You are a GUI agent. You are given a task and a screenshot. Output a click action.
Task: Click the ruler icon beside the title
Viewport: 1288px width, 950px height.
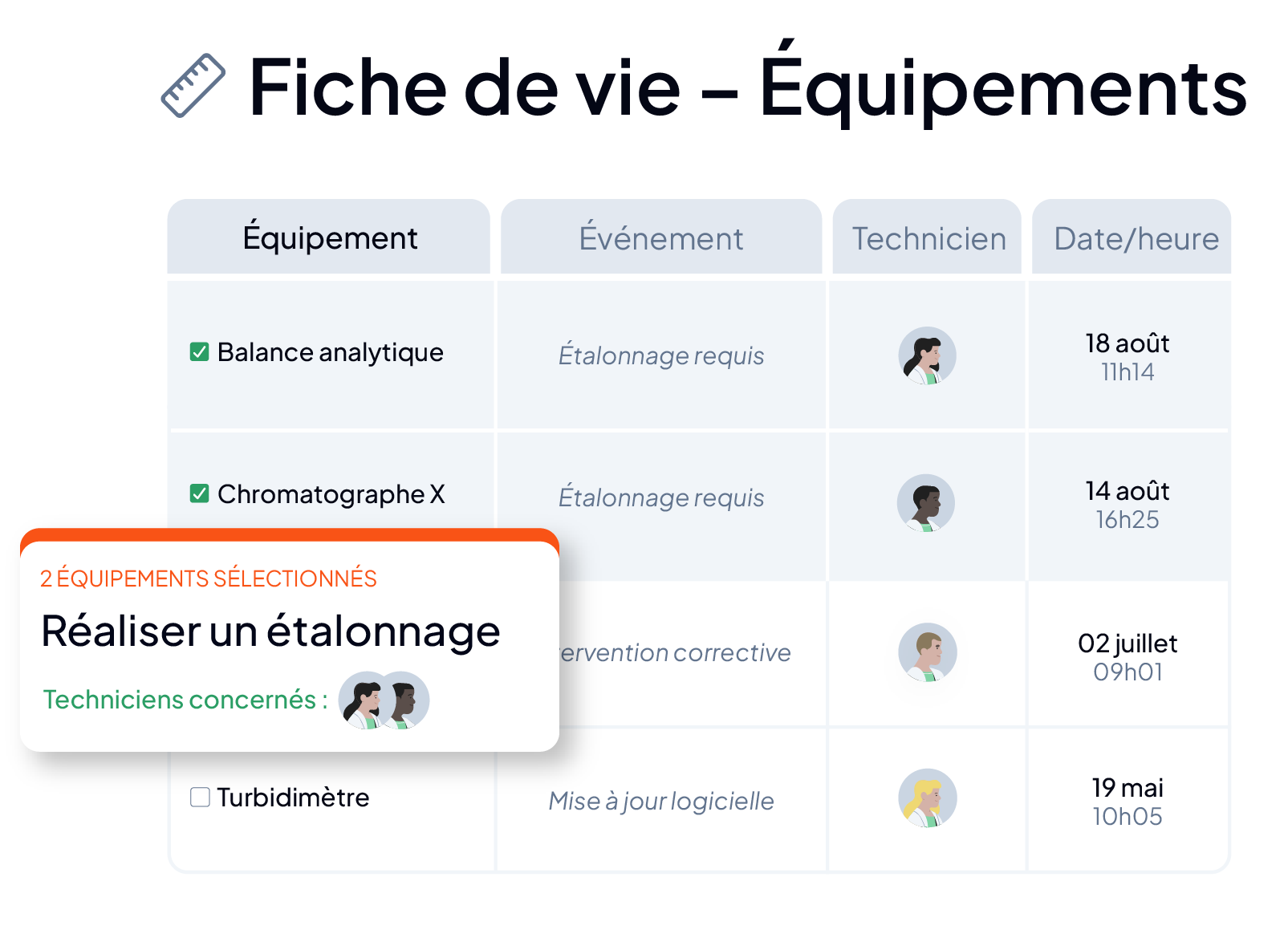193,86
